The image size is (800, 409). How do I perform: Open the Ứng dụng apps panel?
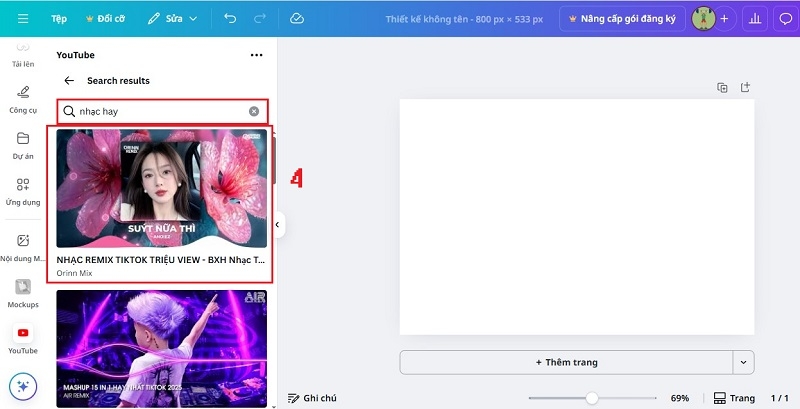(x=23, y=192)
